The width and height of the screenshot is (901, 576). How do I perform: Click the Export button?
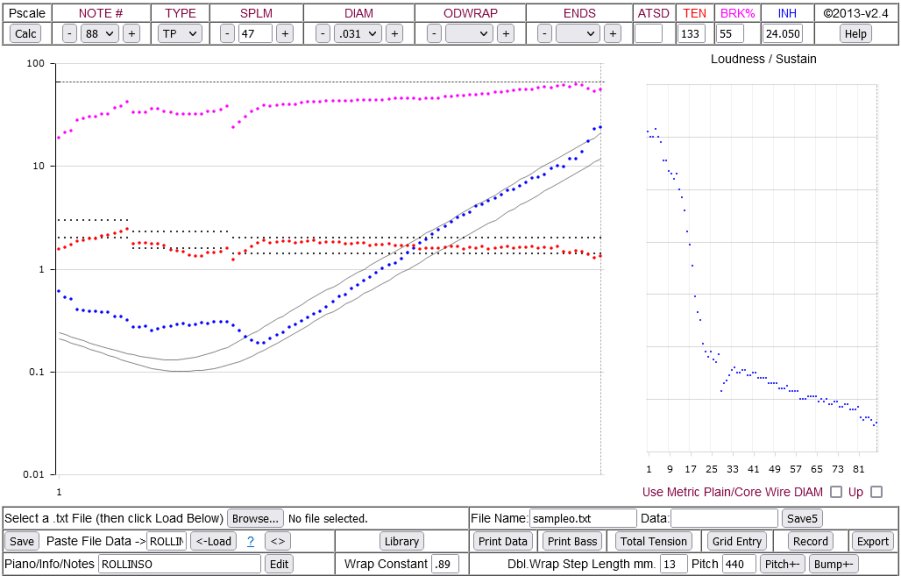(873, 542)
